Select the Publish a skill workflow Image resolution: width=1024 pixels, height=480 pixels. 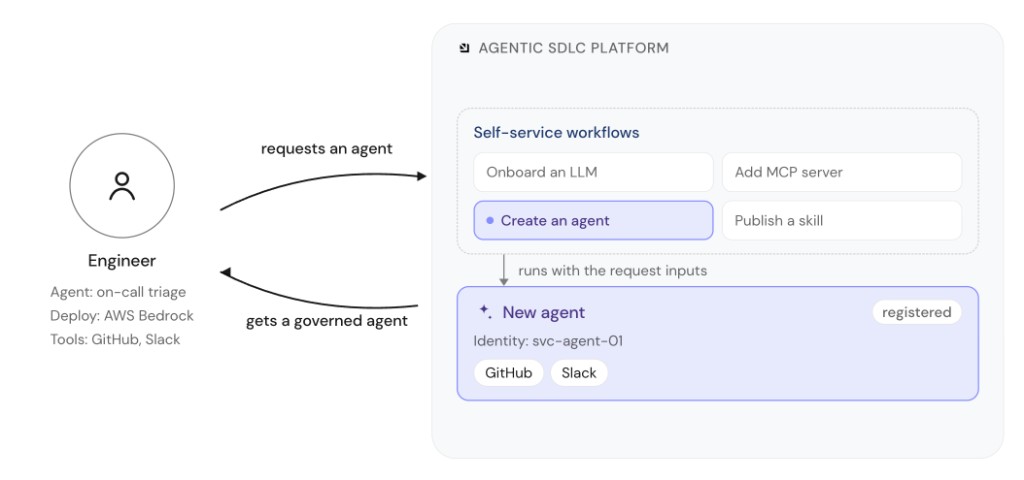tap(842, 221)
